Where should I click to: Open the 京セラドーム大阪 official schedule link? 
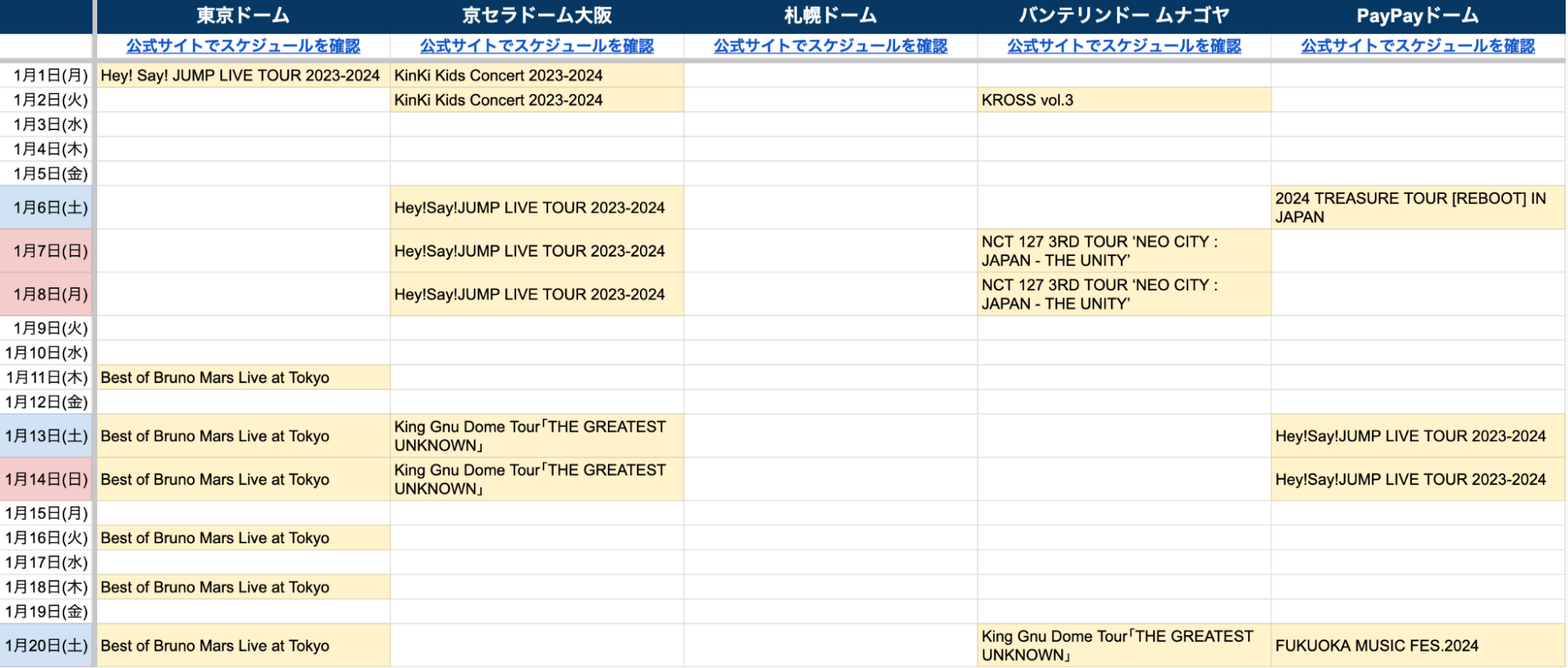(537, 46)
